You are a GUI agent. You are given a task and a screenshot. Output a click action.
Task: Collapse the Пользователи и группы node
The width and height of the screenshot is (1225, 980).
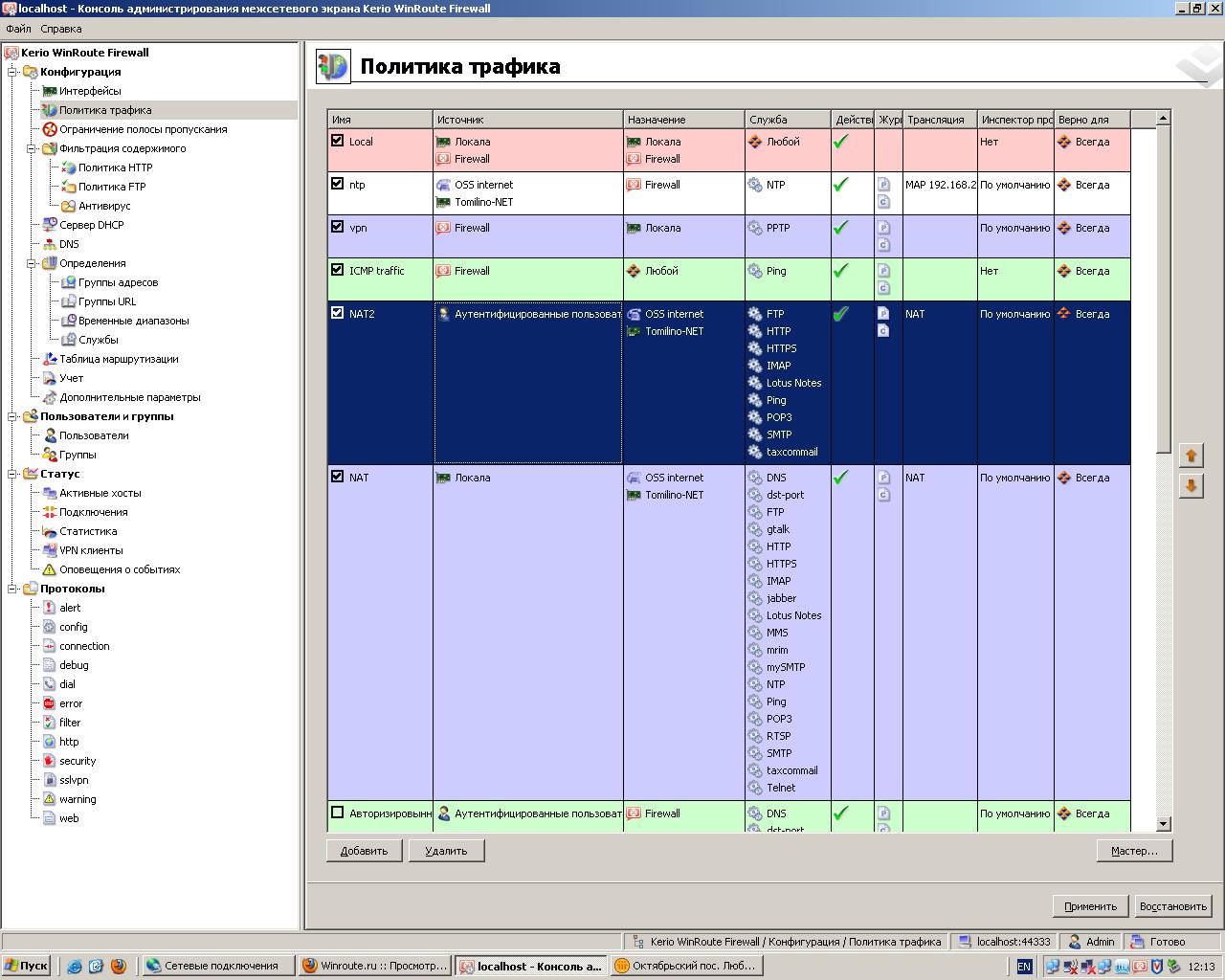13,416
